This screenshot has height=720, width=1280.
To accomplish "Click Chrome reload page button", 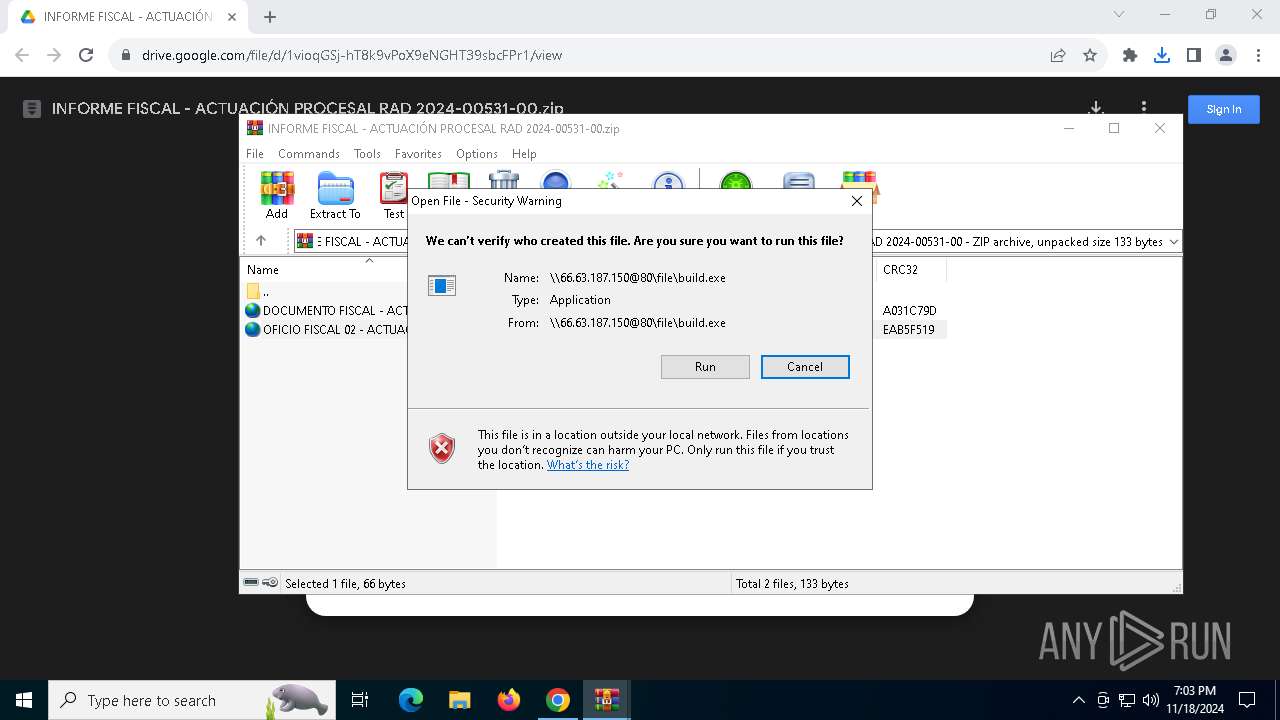I will 86,55.
